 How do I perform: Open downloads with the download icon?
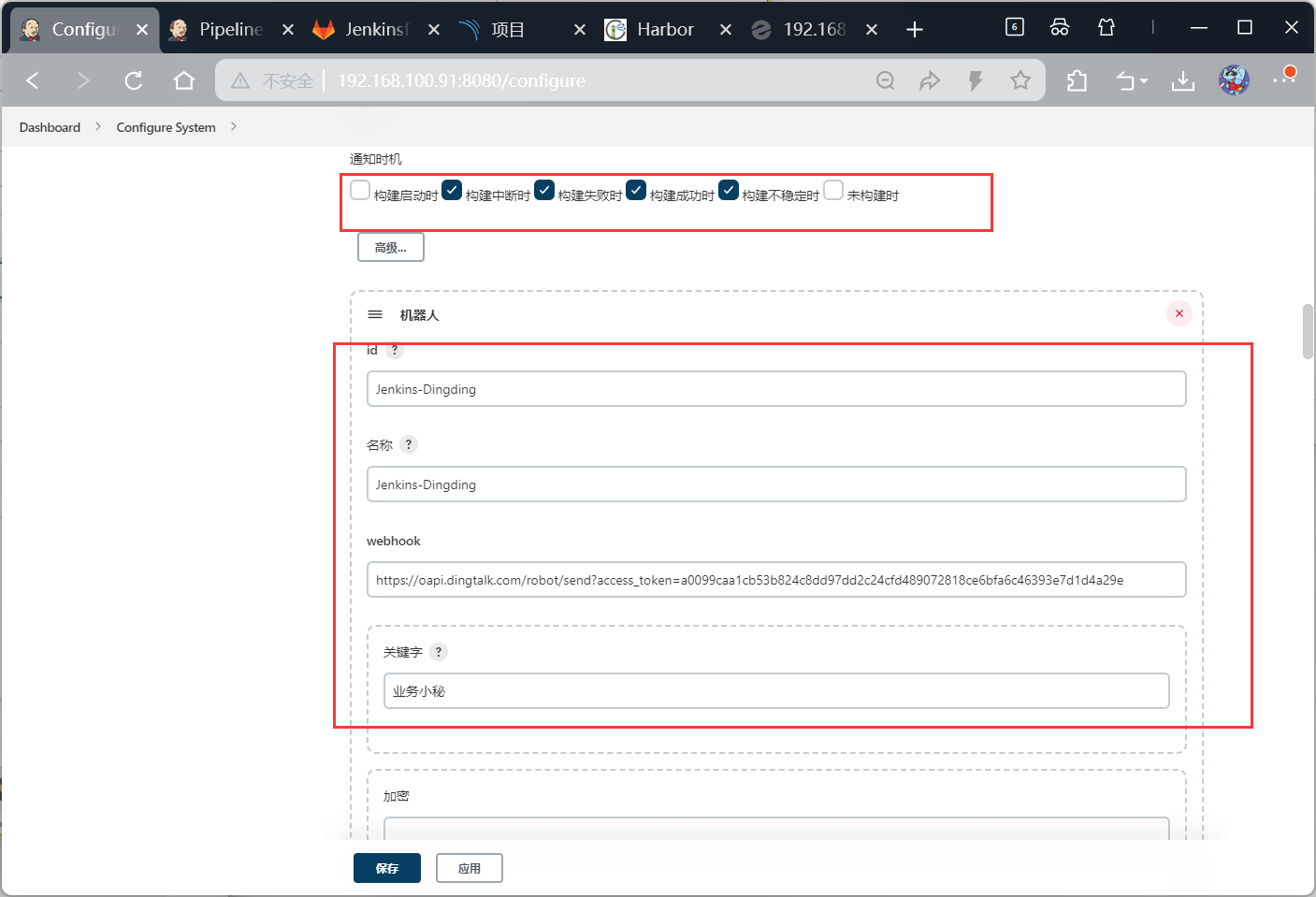tap(1183, 81)
